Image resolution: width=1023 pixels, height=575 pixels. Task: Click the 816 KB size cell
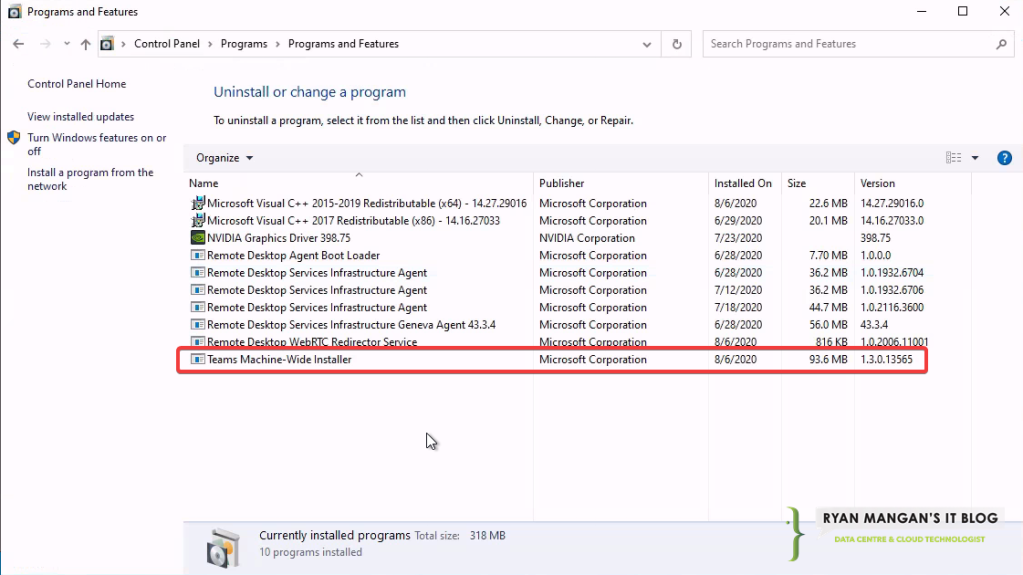pyautogui.click(x=831, y=342)
